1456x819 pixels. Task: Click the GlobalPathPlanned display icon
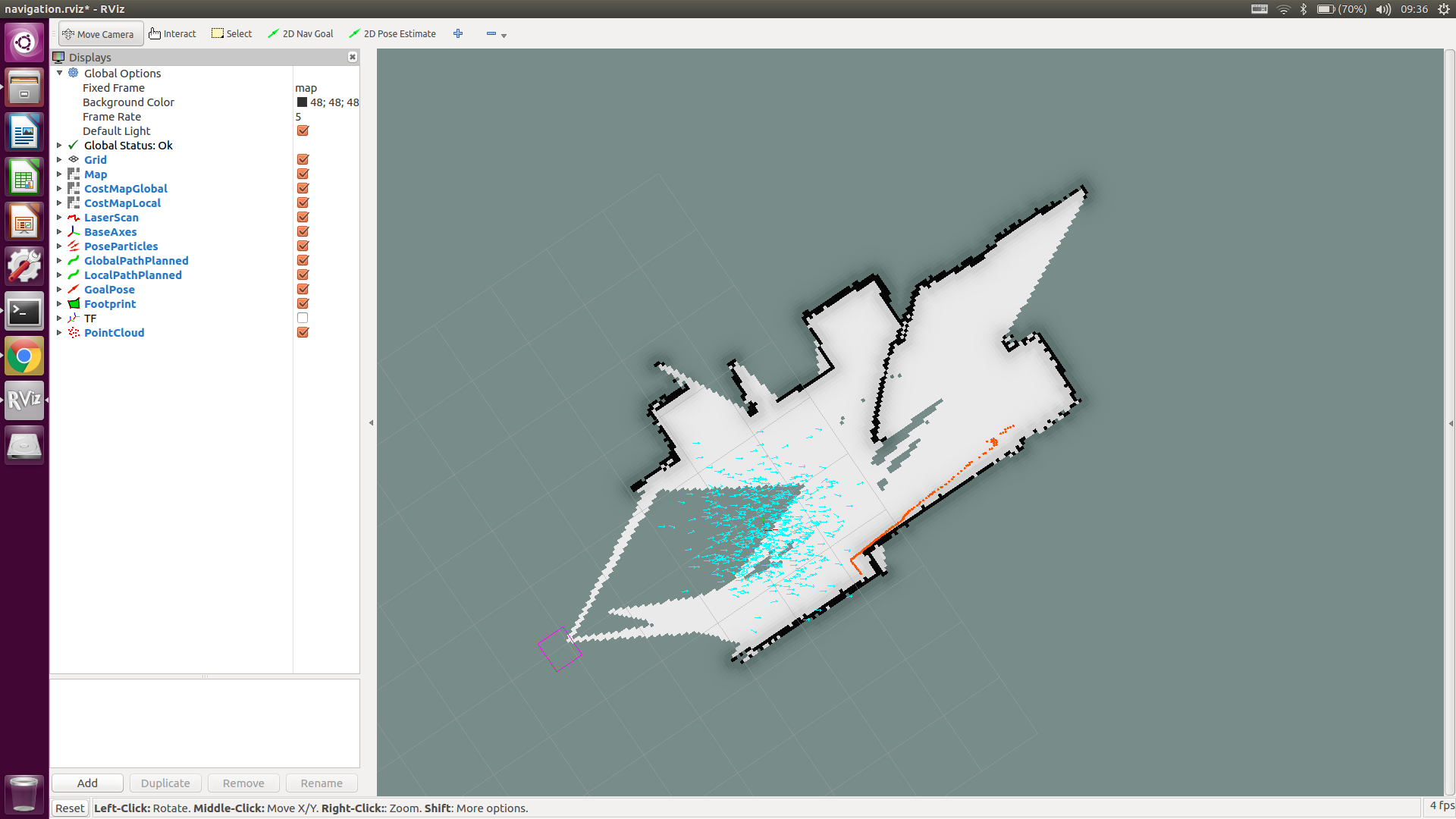(x=74, y=260)
